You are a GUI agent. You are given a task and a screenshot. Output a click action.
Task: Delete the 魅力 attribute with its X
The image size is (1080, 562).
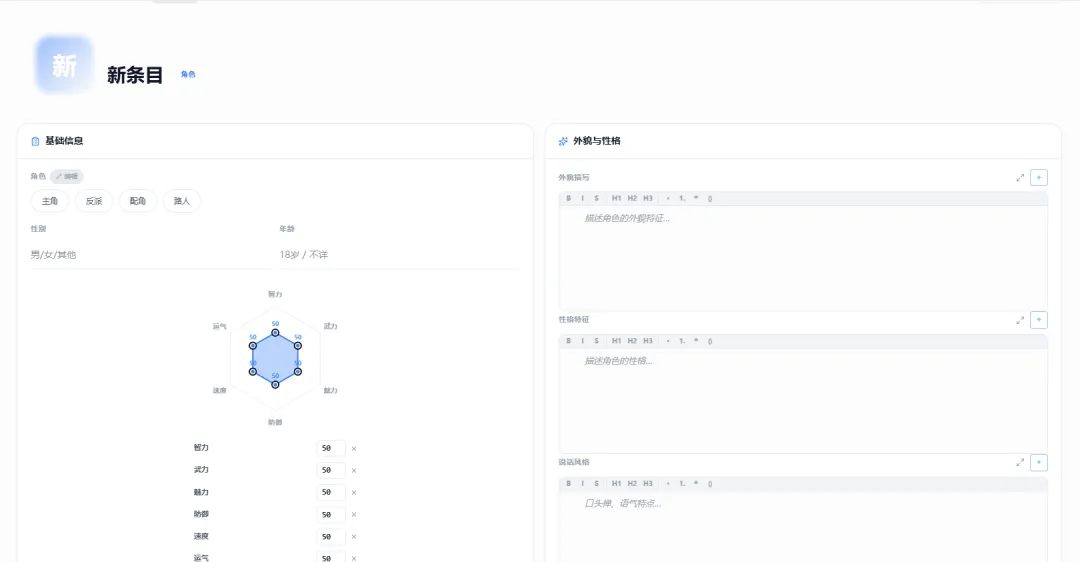pos(354,493)
